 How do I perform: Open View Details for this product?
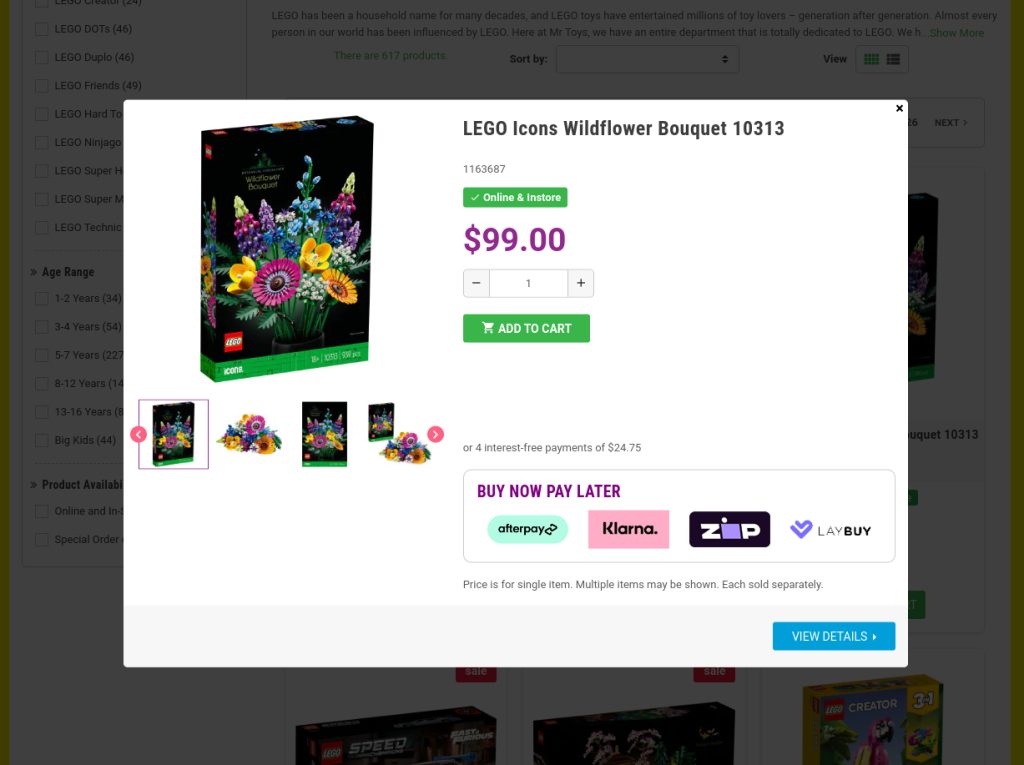coord(834,636)
